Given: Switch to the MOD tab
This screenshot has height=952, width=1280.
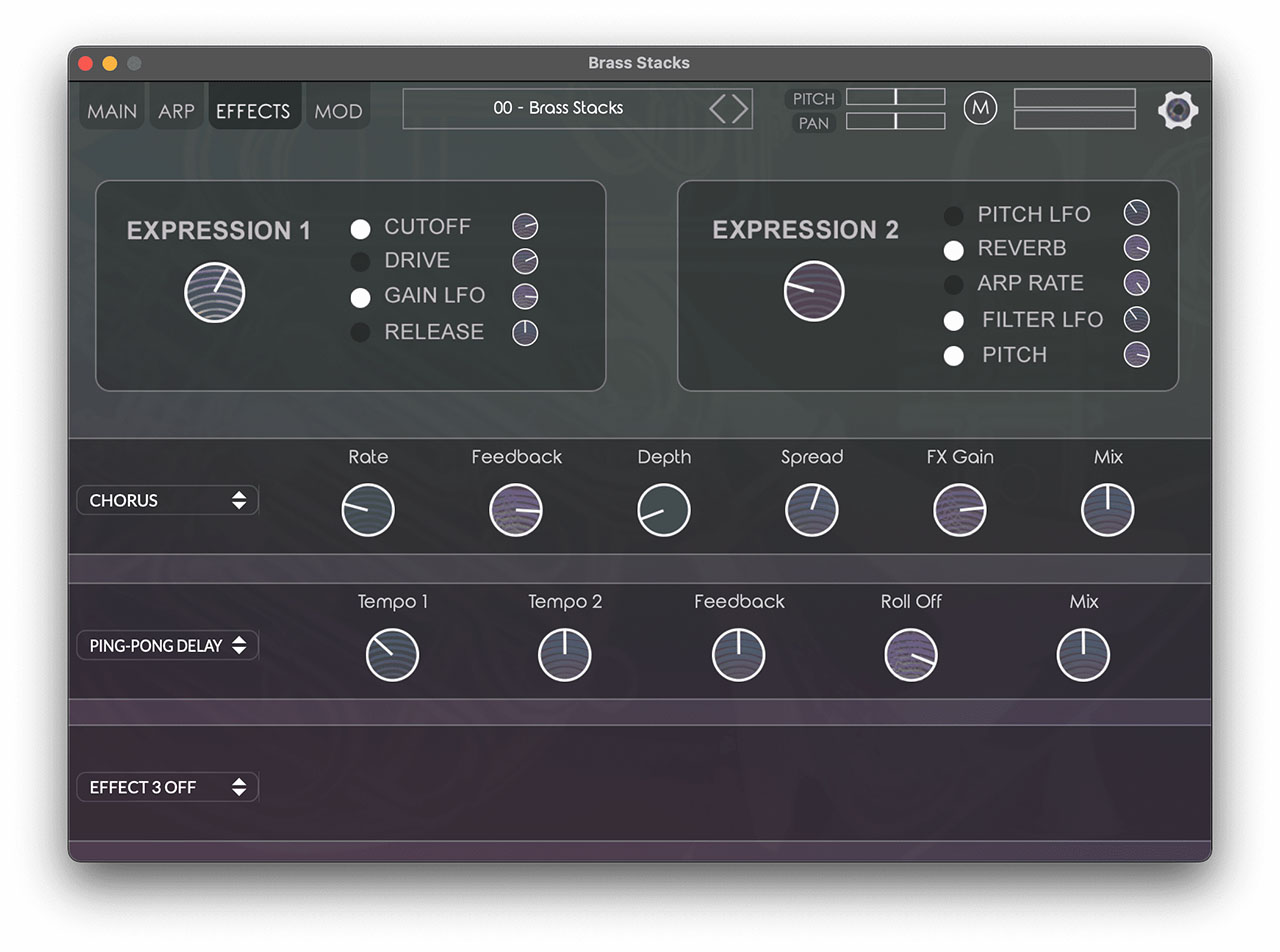Looking at the screenshot, I should pos(338,111).
